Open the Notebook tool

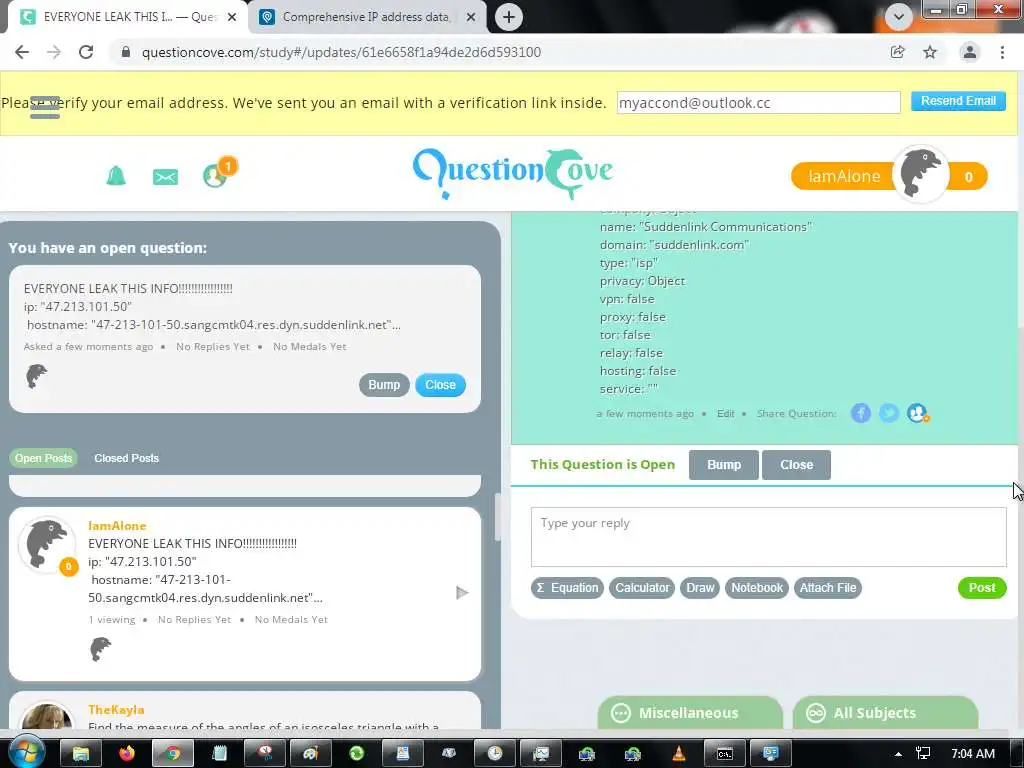point(757,588)
